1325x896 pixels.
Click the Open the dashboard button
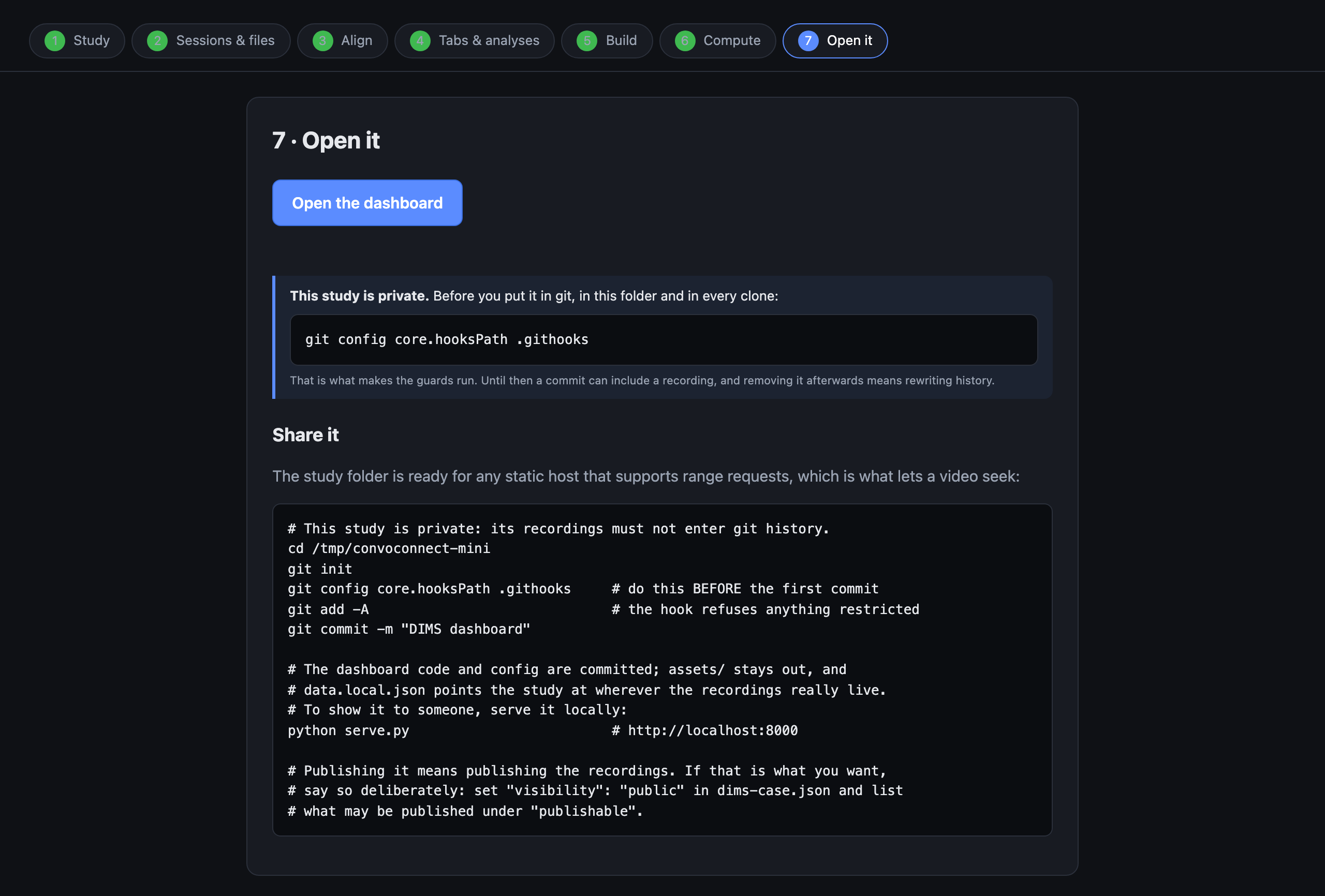[x=367, y=203]
